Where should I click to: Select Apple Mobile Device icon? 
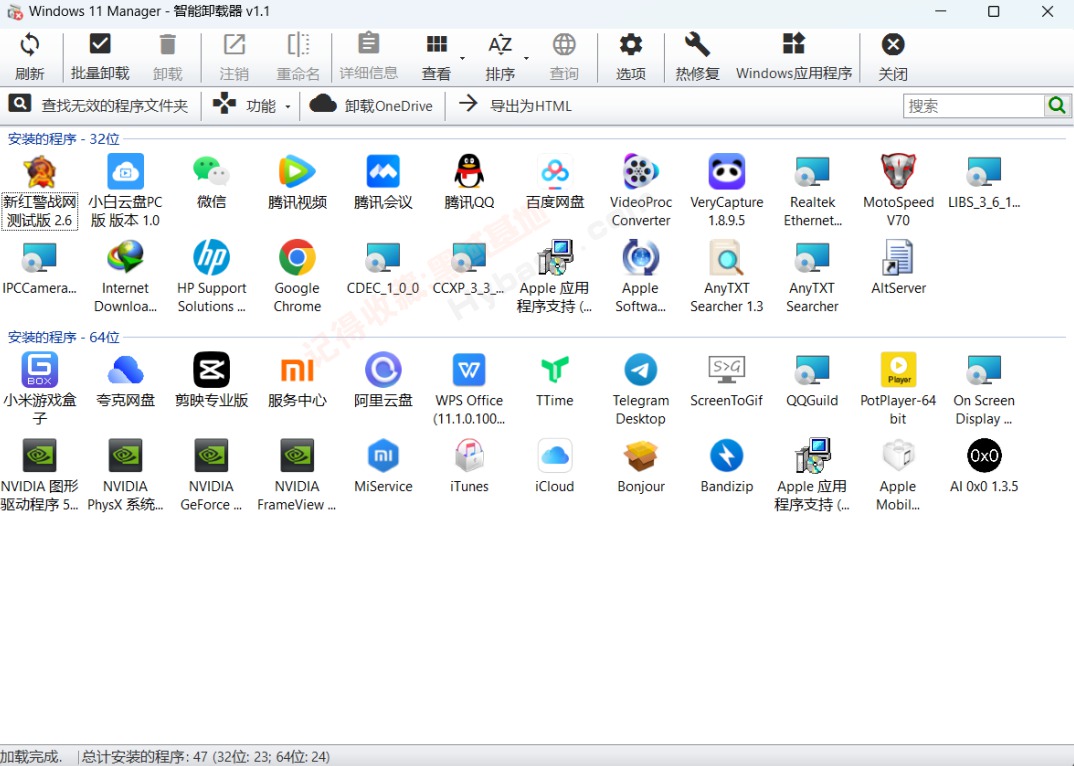pos(898,456)
